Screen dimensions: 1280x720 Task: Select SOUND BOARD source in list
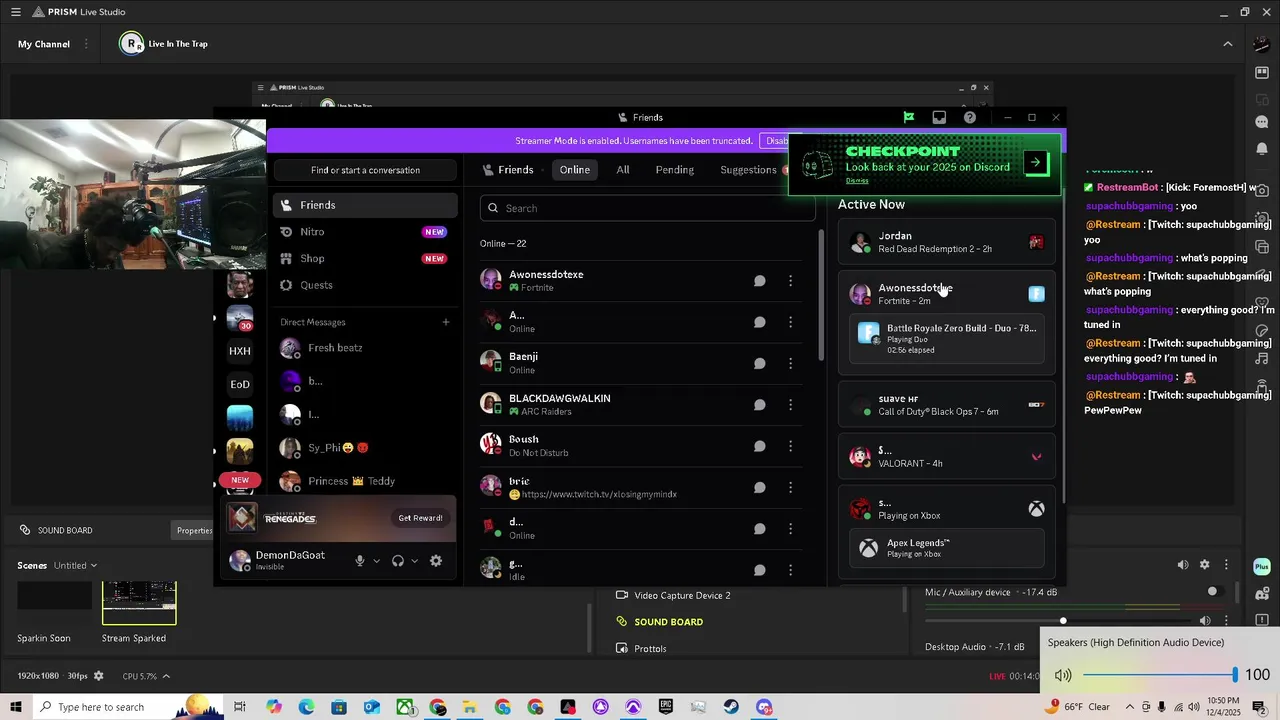(x=668, y=622)
